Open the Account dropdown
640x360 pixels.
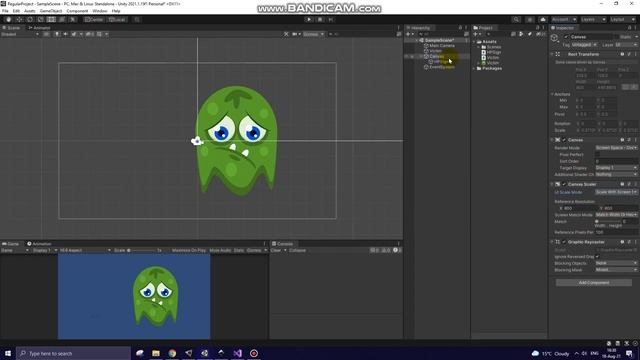click(x=564, y=20)
